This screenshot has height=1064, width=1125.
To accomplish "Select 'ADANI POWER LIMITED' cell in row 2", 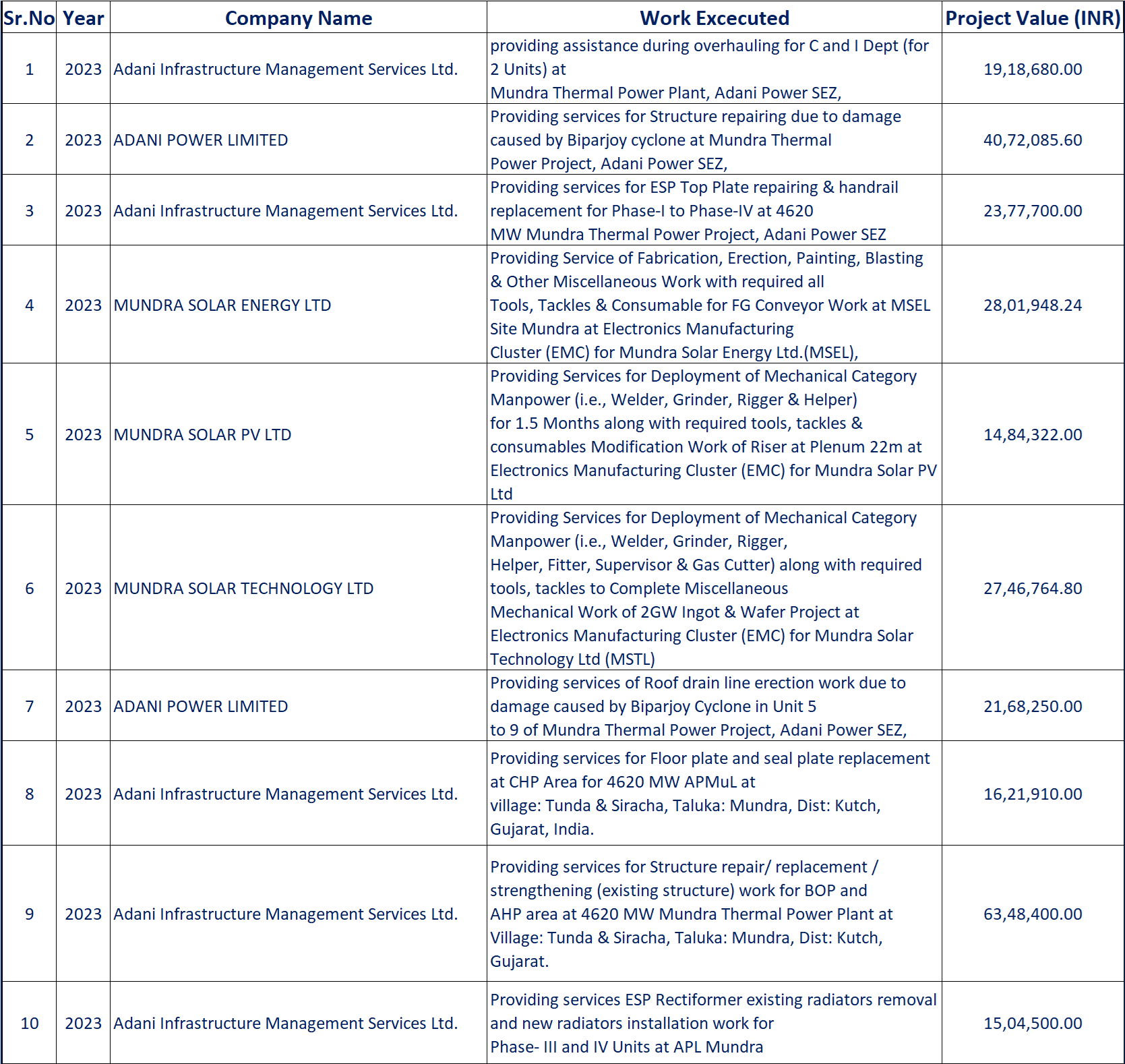I will [x=299, y=140].
